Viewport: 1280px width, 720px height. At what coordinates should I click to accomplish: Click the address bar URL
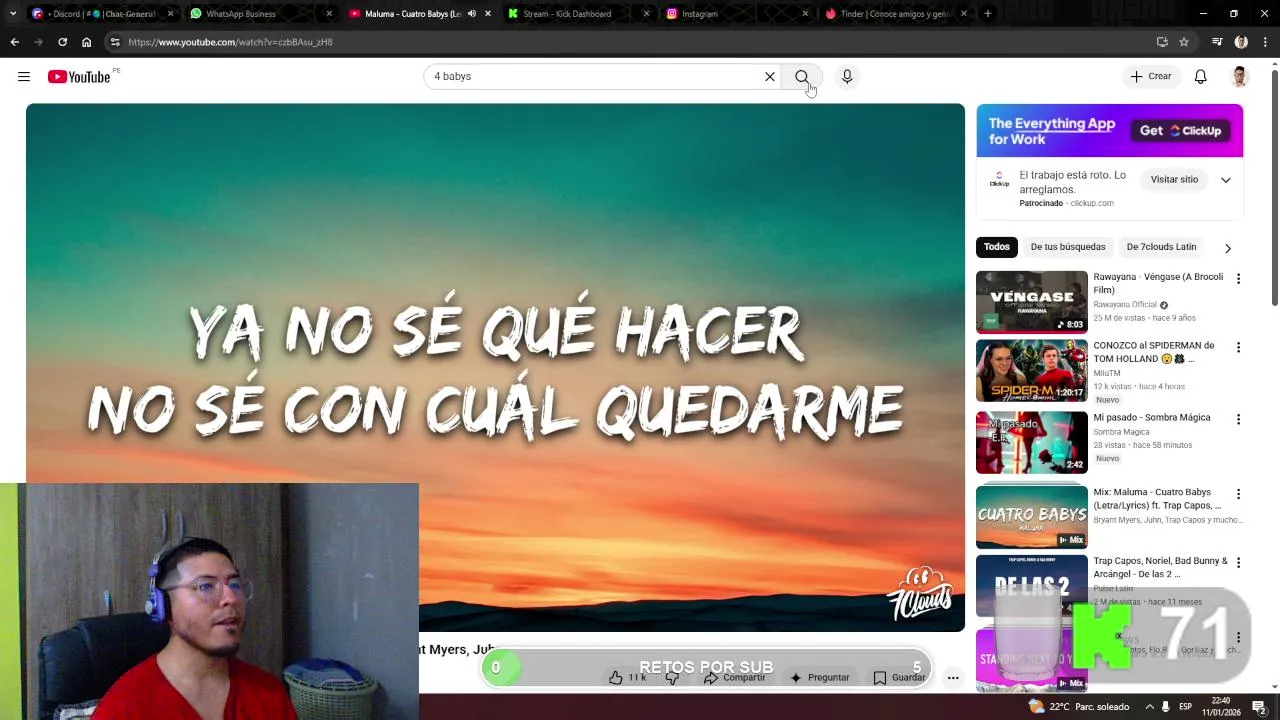click(230, 42)
